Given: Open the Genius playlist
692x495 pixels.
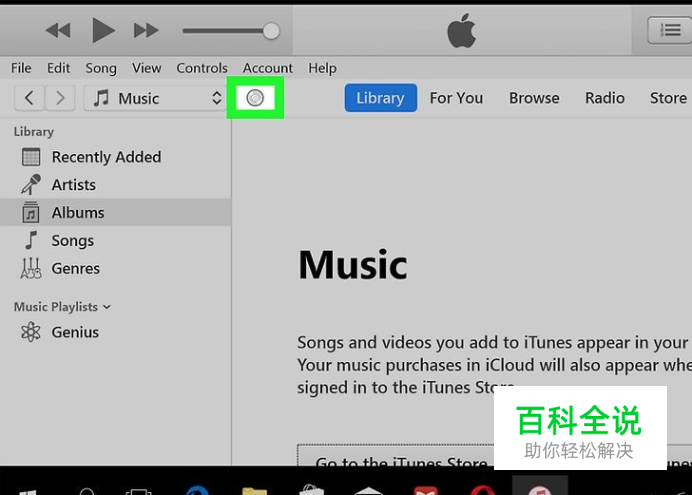Looking at the screenshot, I should pos(116,332).
